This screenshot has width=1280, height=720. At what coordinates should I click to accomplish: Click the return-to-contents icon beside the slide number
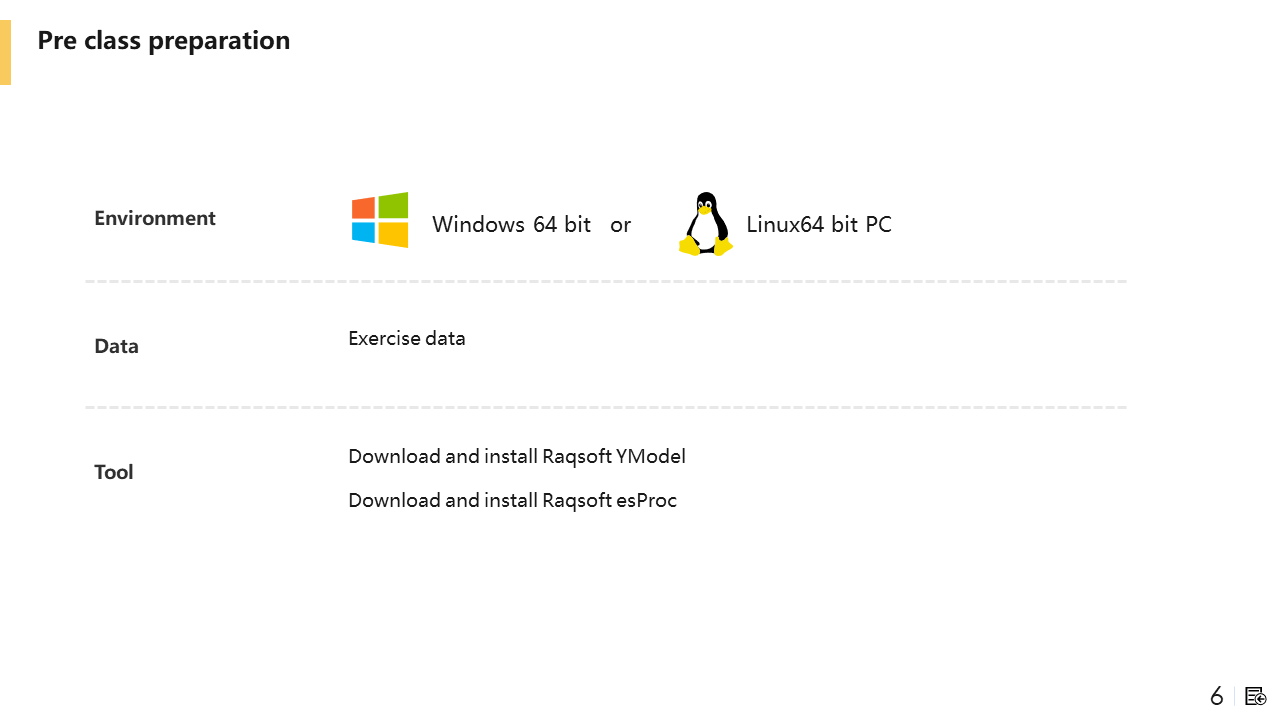1256,696
